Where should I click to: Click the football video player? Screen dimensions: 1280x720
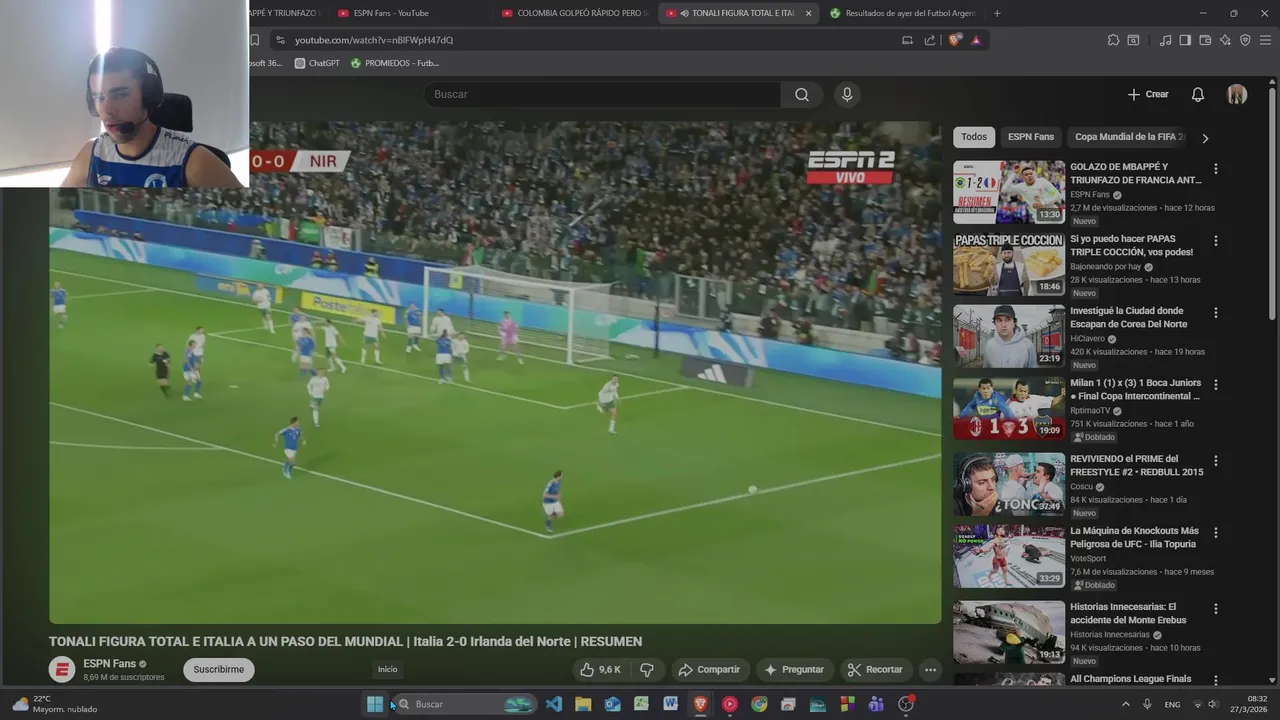[495, 373]
